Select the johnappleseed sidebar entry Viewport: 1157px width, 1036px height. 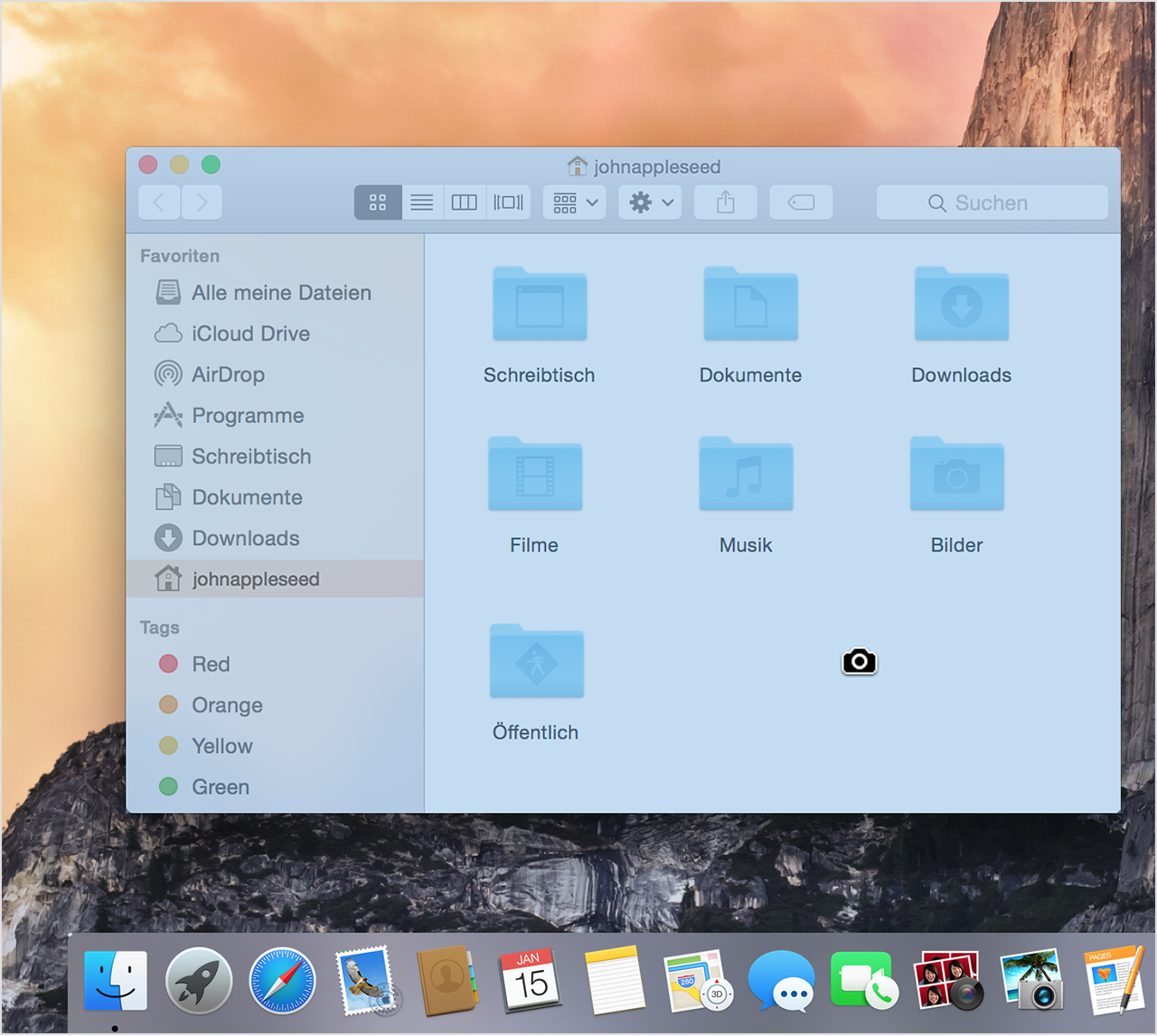coord(256,579)
